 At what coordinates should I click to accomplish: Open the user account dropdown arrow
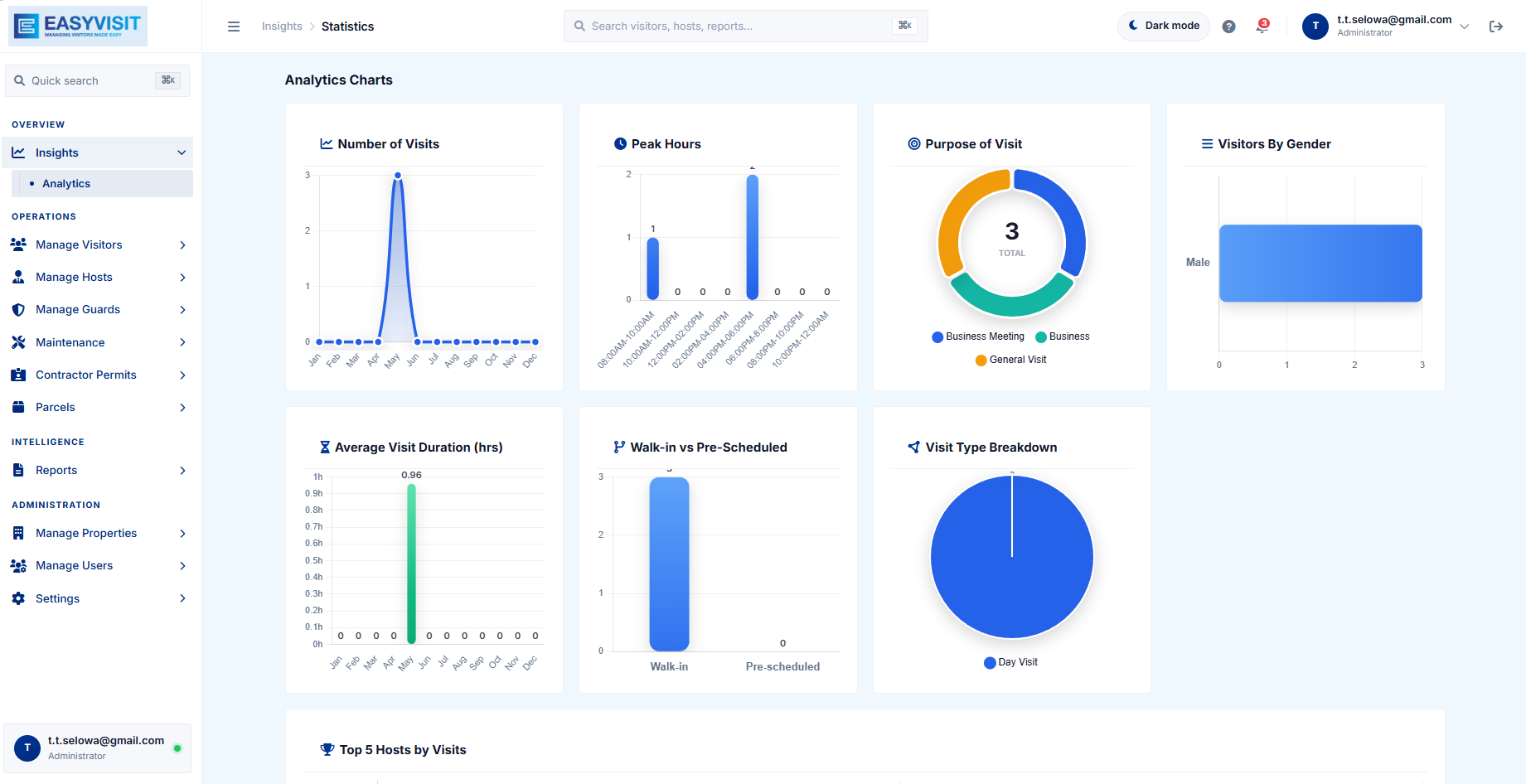pyautogui.click(x=1465, y=27)
